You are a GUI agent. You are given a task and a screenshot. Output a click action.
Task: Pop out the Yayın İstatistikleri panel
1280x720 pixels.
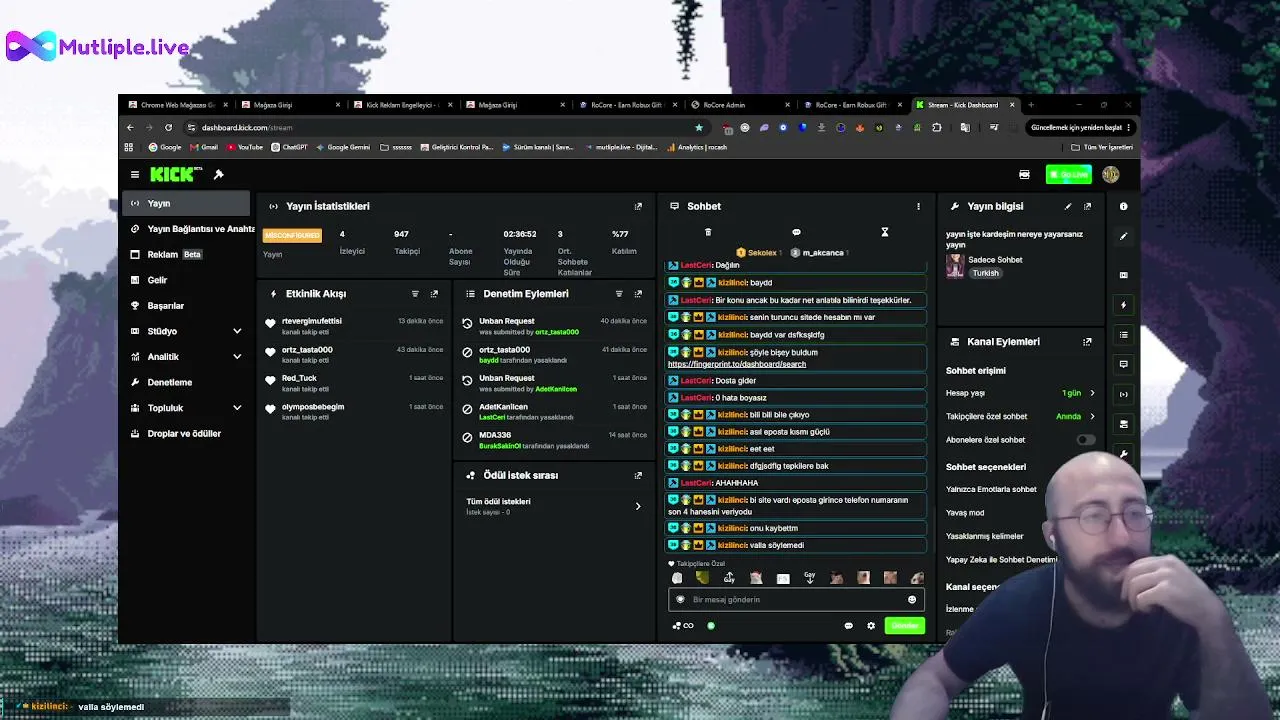click(x=638, y=206)
